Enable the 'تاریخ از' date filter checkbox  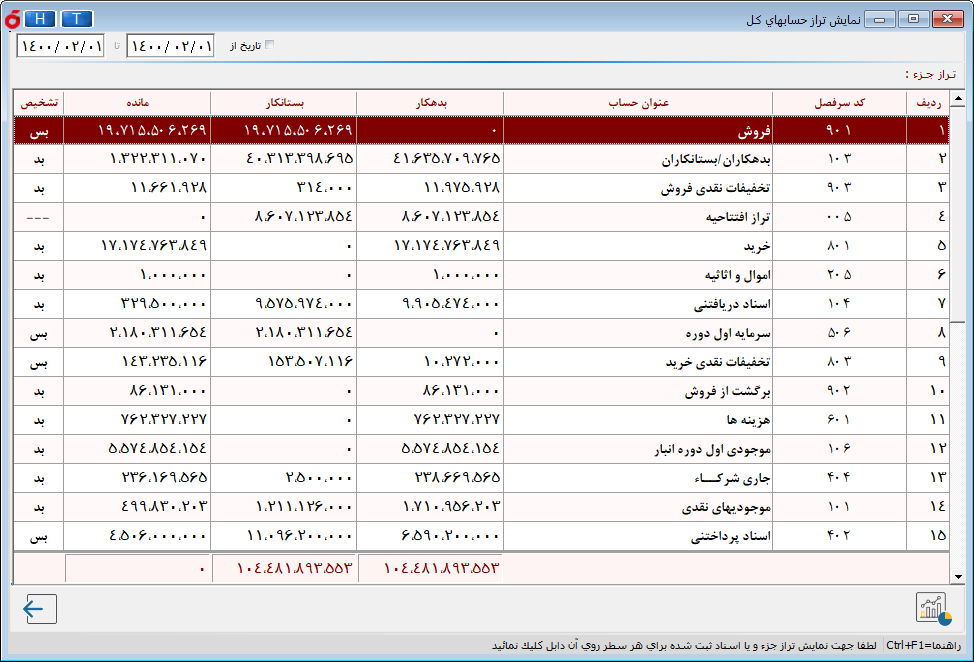point(268,45)
